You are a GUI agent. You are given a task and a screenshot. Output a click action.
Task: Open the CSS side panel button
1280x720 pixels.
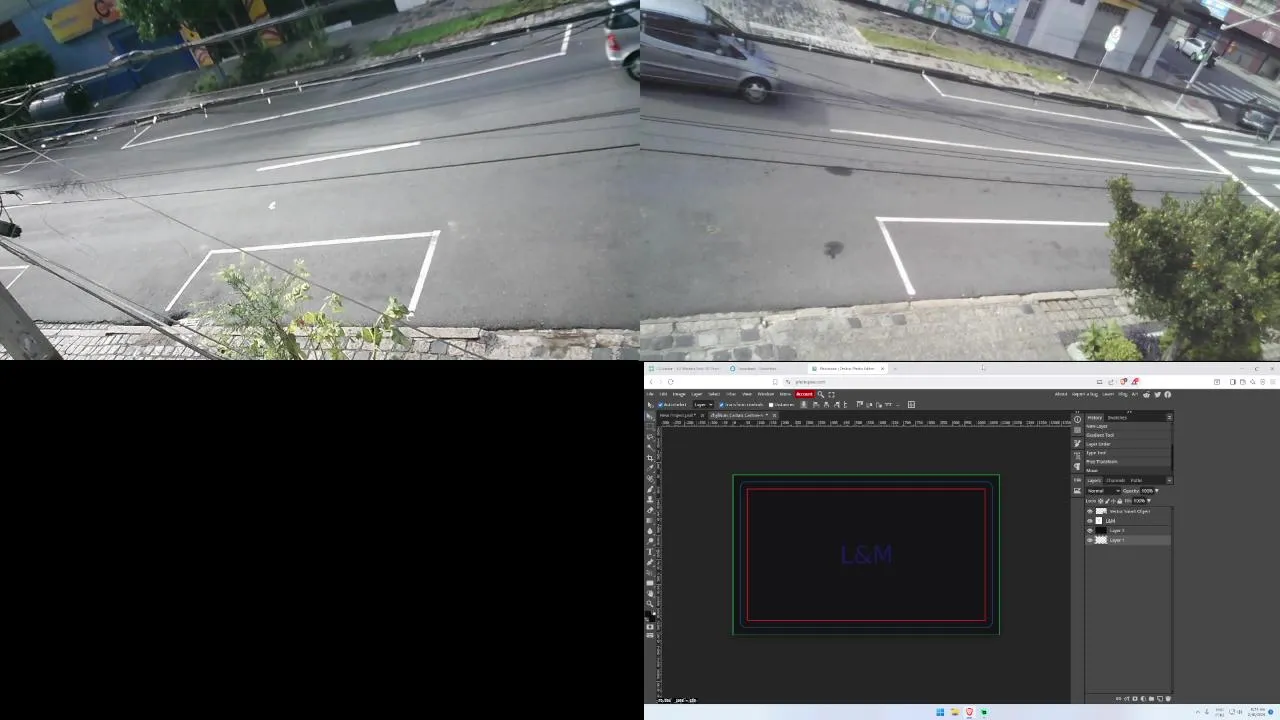click(x=1077, y=480)
